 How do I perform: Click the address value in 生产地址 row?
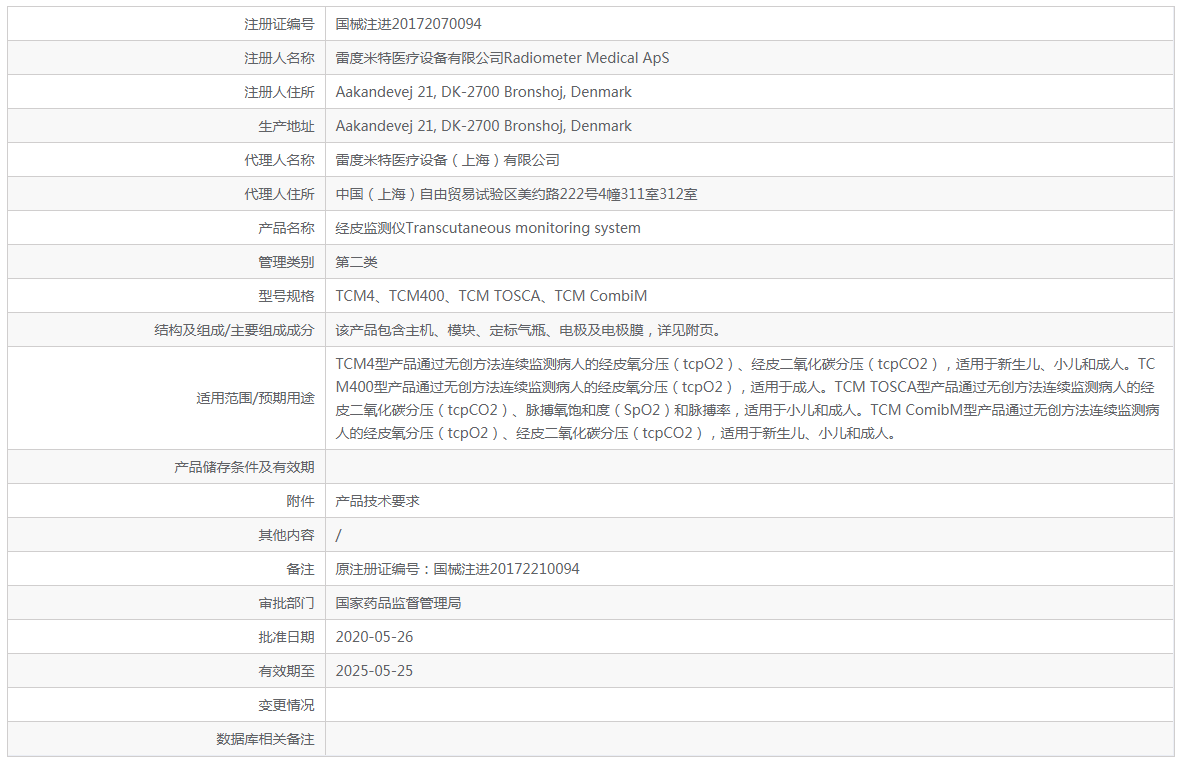coord(483,126)
